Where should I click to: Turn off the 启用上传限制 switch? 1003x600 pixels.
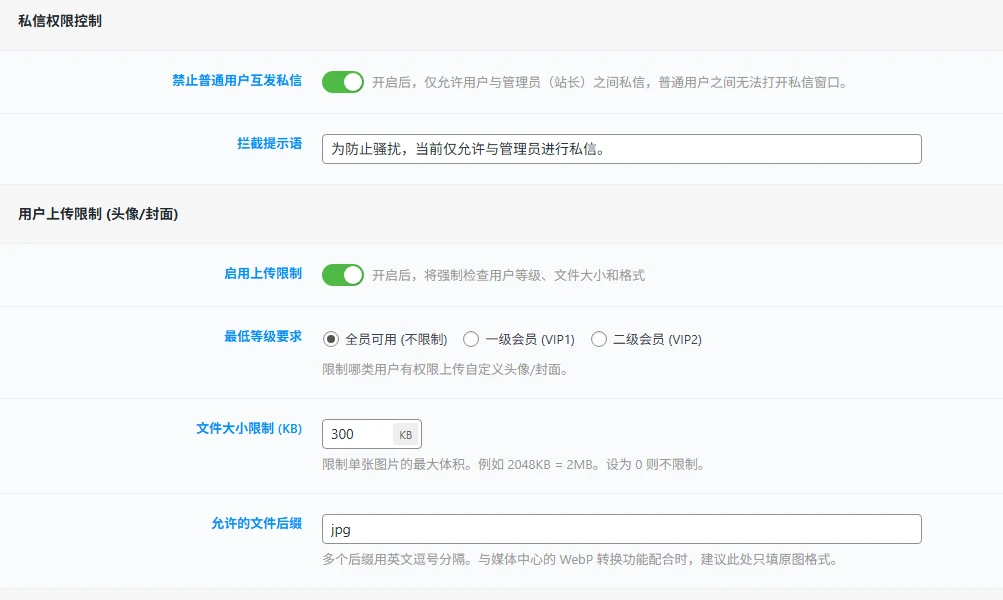tap(341, 273)
